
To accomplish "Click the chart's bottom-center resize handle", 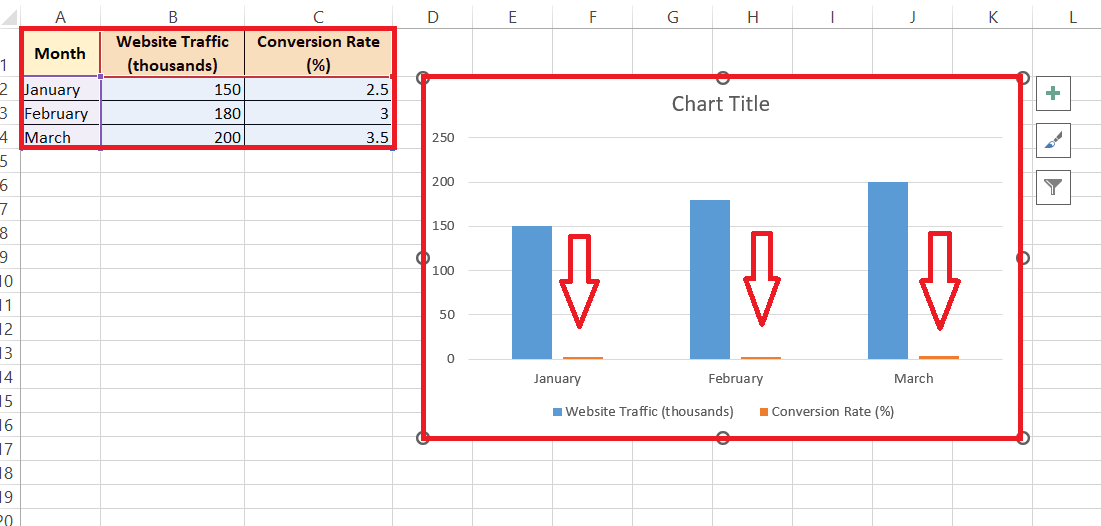I will tap(723, 438).
